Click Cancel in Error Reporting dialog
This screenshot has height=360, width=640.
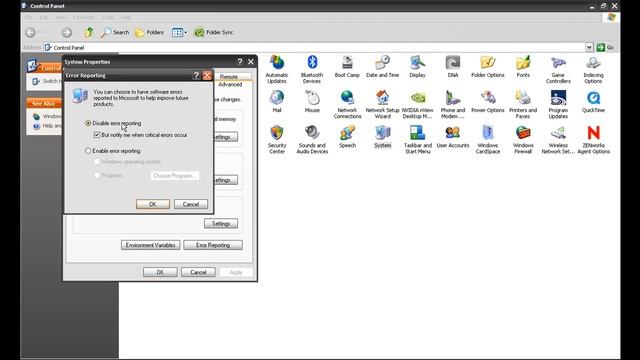(191, 204)
